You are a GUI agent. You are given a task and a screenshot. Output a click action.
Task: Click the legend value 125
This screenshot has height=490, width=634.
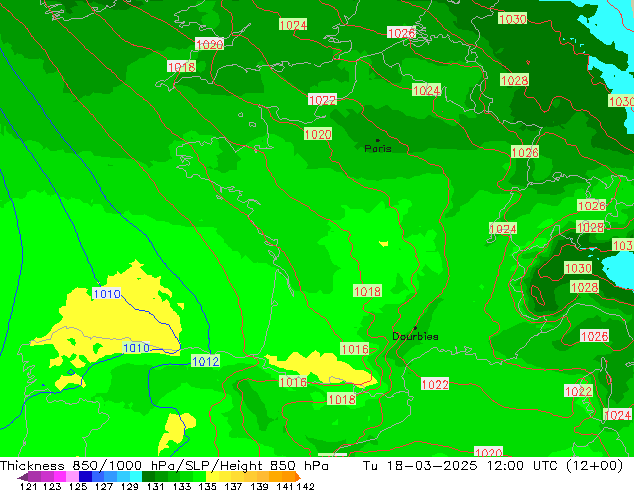(x=78, y=486)
